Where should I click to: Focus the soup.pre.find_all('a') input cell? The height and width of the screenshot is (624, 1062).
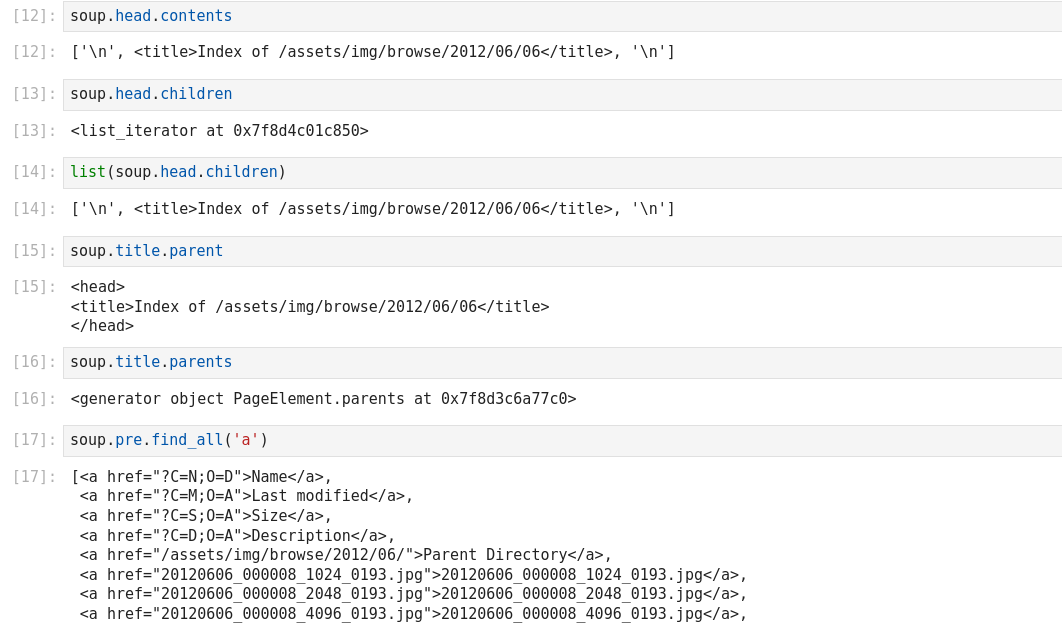(x=560, y=440)
